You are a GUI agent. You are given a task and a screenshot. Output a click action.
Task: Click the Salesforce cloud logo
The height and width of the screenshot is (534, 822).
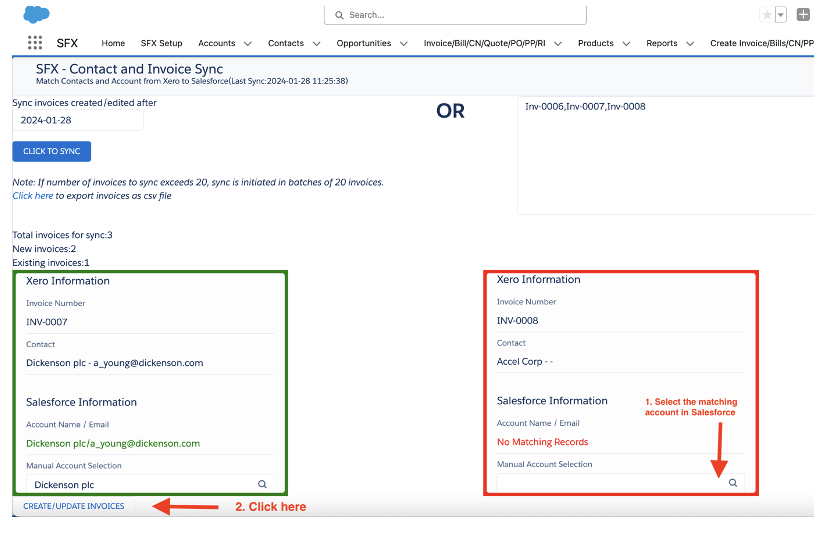[x=36, y=14]
